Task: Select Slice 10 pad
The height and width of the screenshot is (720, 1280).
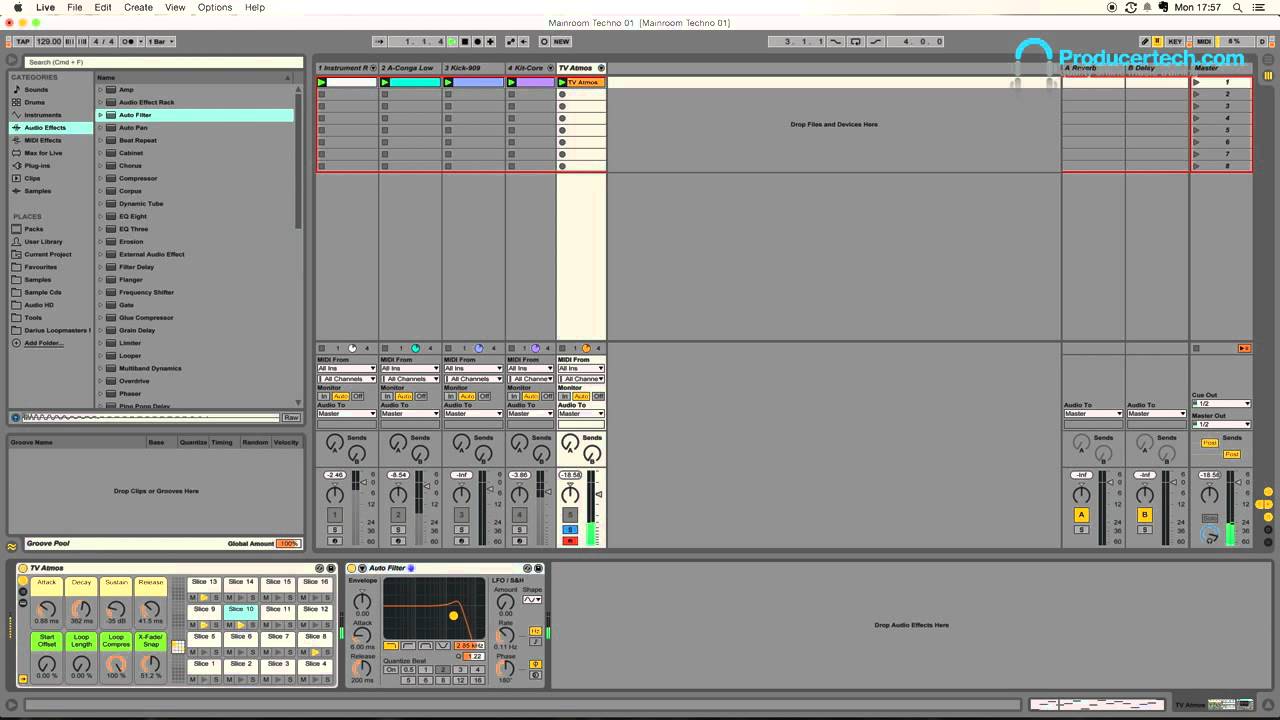Action: 241,614
